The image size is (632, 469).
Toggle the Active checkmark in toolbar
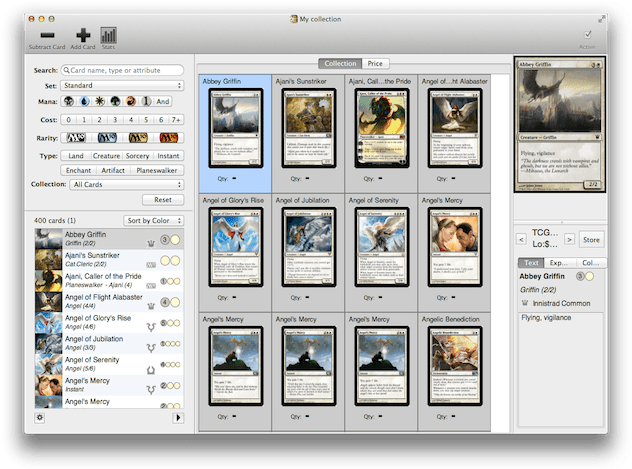click(x=588, y=34)
